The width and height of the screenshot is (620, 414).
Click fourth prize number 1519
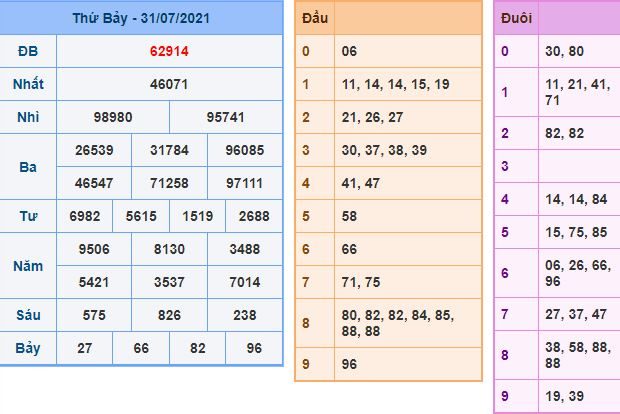197,216
